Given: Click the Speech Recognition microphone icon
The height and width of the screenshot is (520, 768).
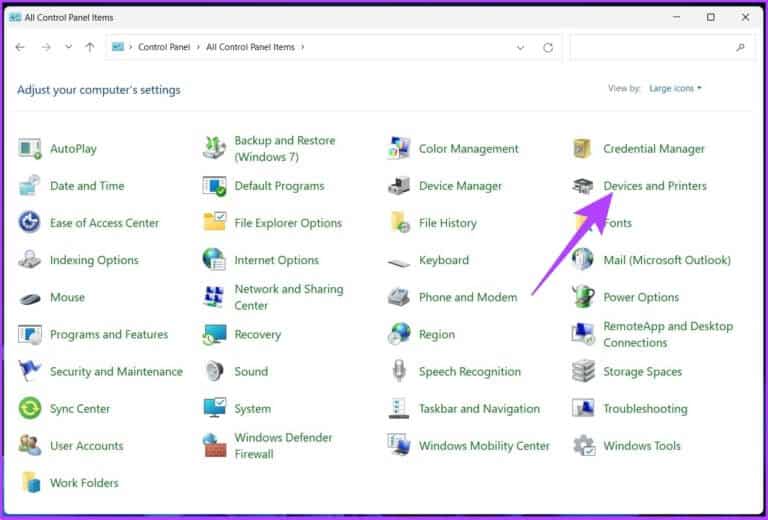Looking at the screenshot, I should tap(399, 371).
